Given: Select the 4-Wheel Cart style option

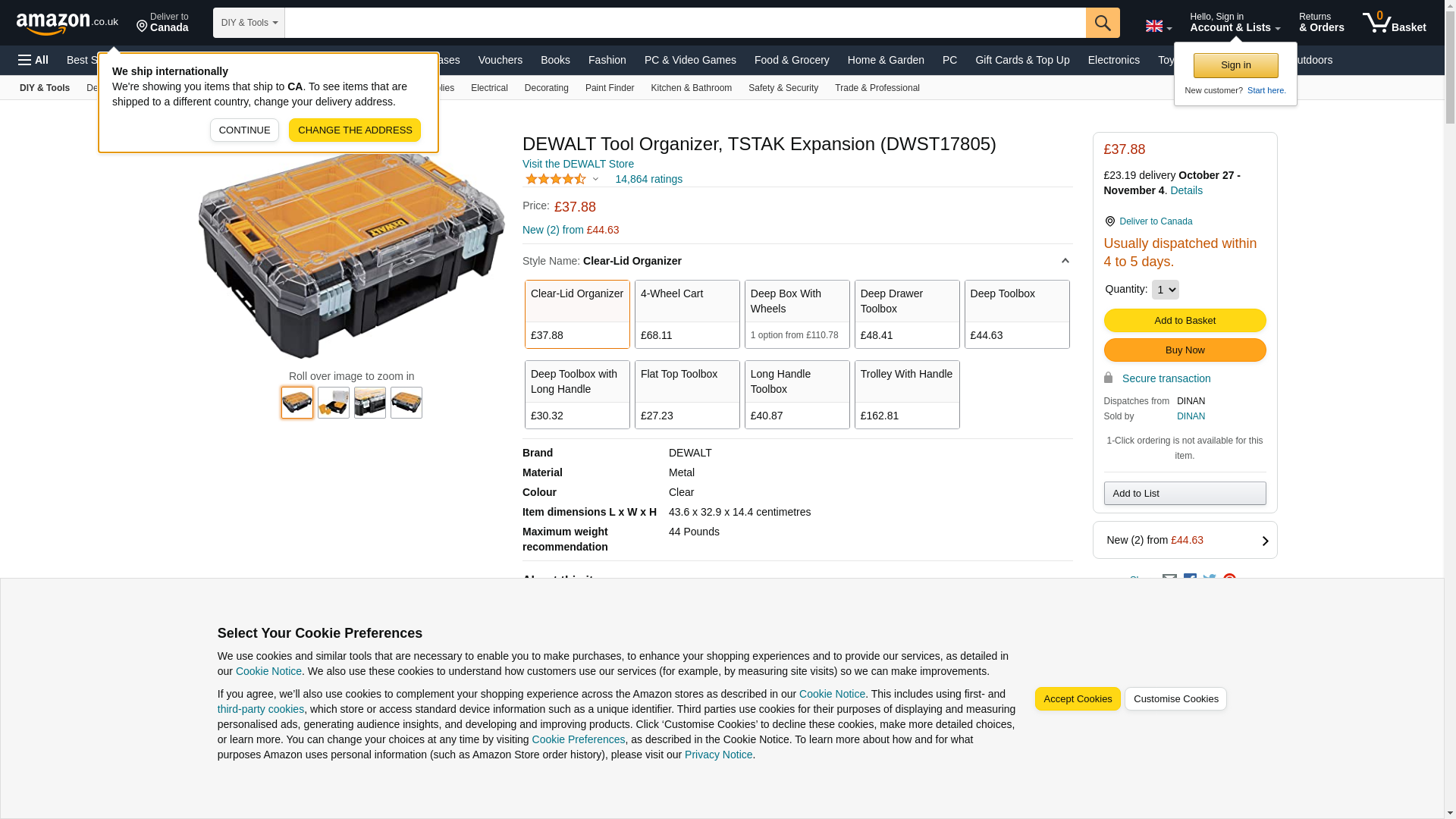Looking at the screenshot, I should click(x=686, y=314).
